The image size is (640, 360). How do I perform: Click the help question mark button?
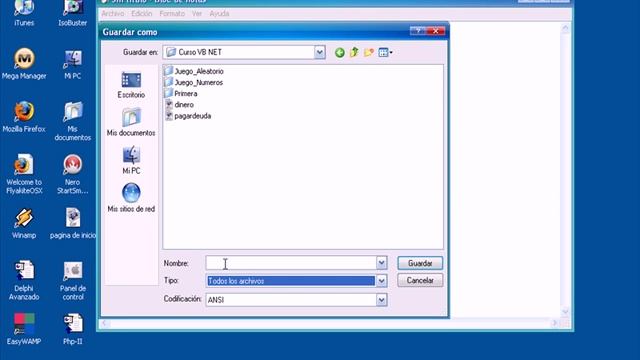pos(418,31)
